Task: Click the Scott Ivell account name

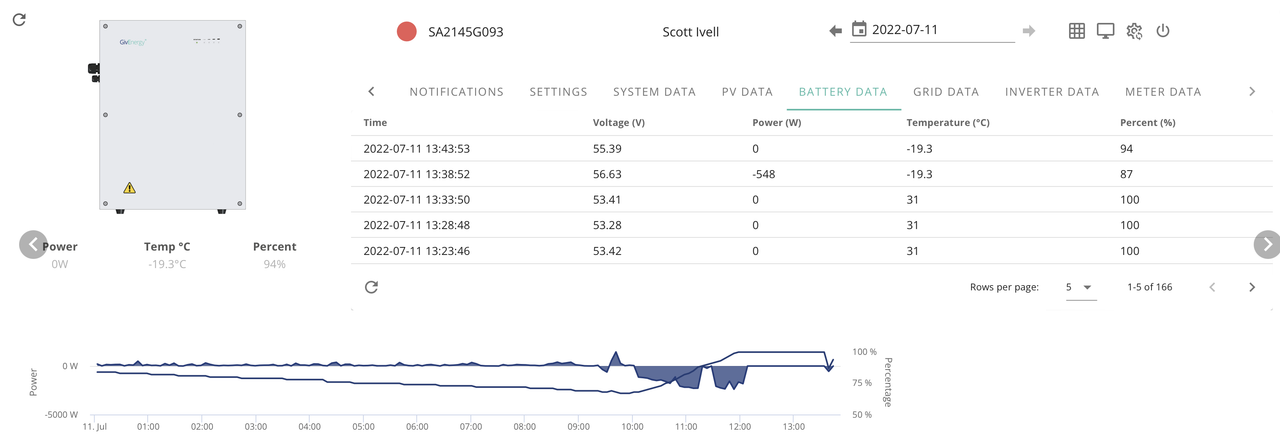Action: tap(691, 32)
